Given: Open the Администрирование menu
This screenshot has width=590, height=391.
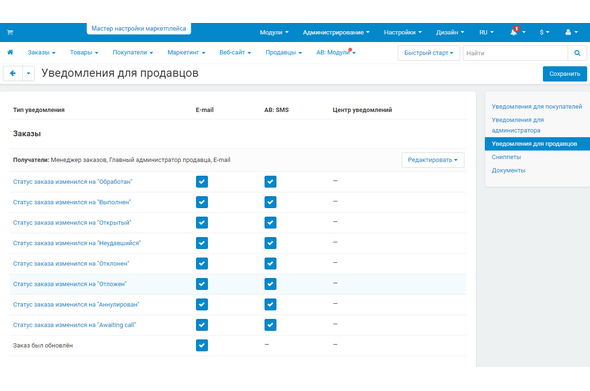Looking at the screenshot, I should pyautogui.click(x=336, y=32).
